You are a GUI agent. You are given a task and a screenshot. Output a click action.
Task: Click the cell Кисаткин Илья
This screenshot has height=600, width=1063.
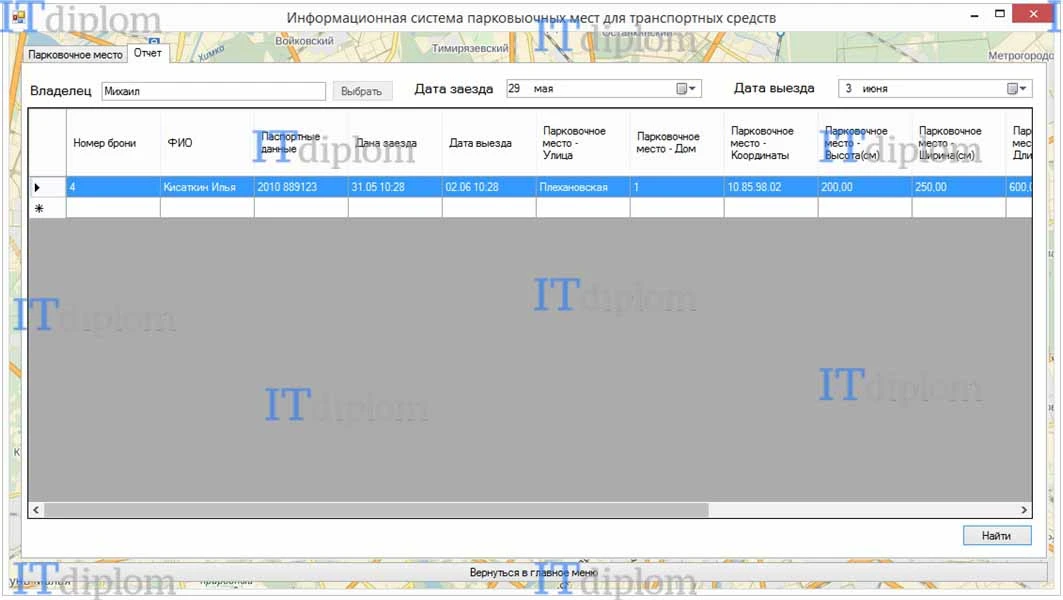coord(207,187)
